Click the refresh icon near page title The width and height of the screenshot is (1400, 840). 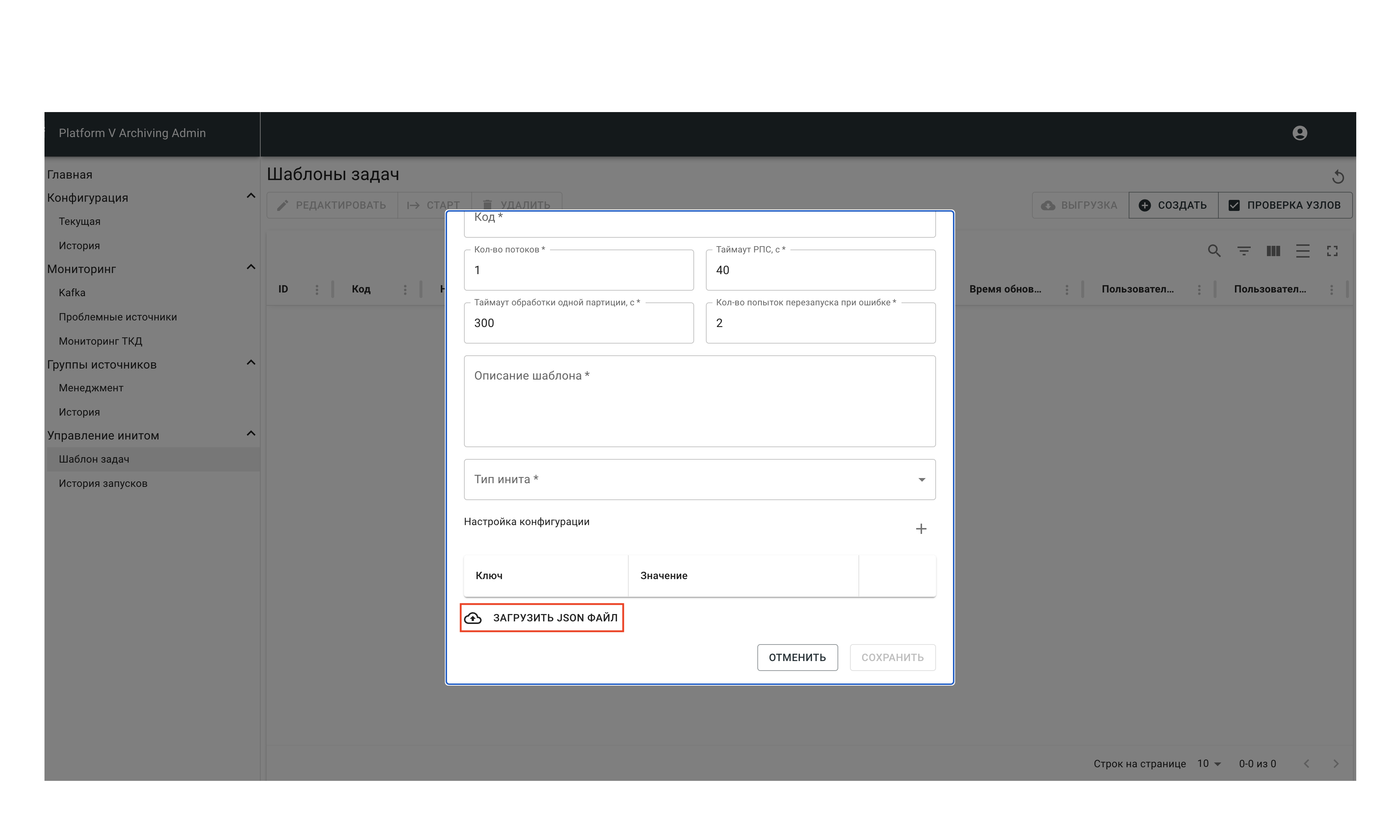[1338, 177]
